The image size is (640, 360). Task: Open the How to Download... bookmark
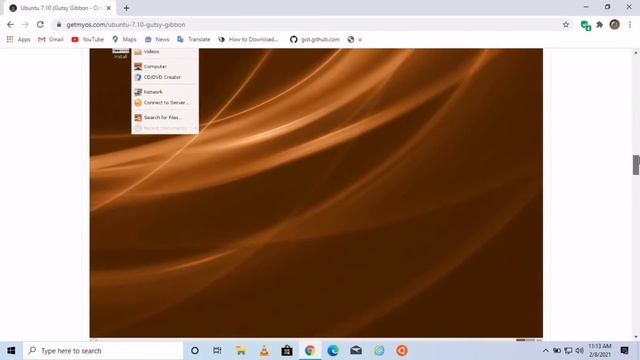coord(248,39)
